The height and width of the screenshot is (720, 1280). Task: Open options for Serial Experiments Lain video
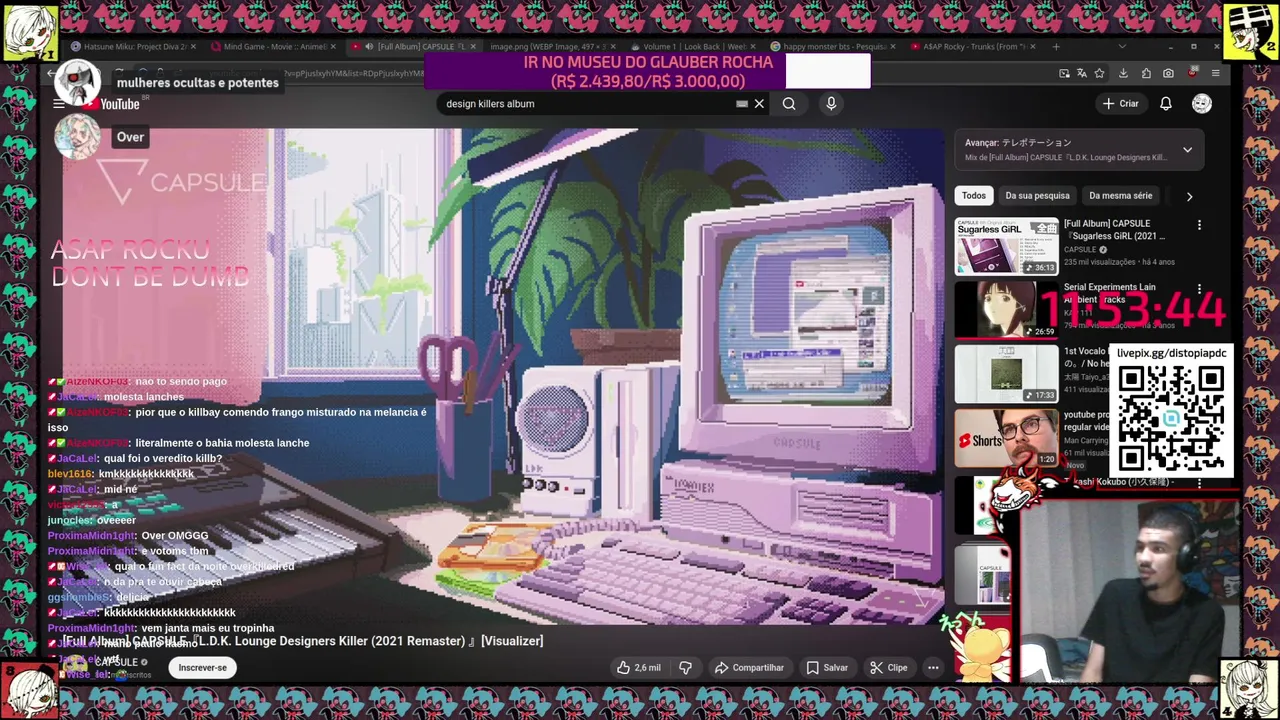click(1199, 290)
